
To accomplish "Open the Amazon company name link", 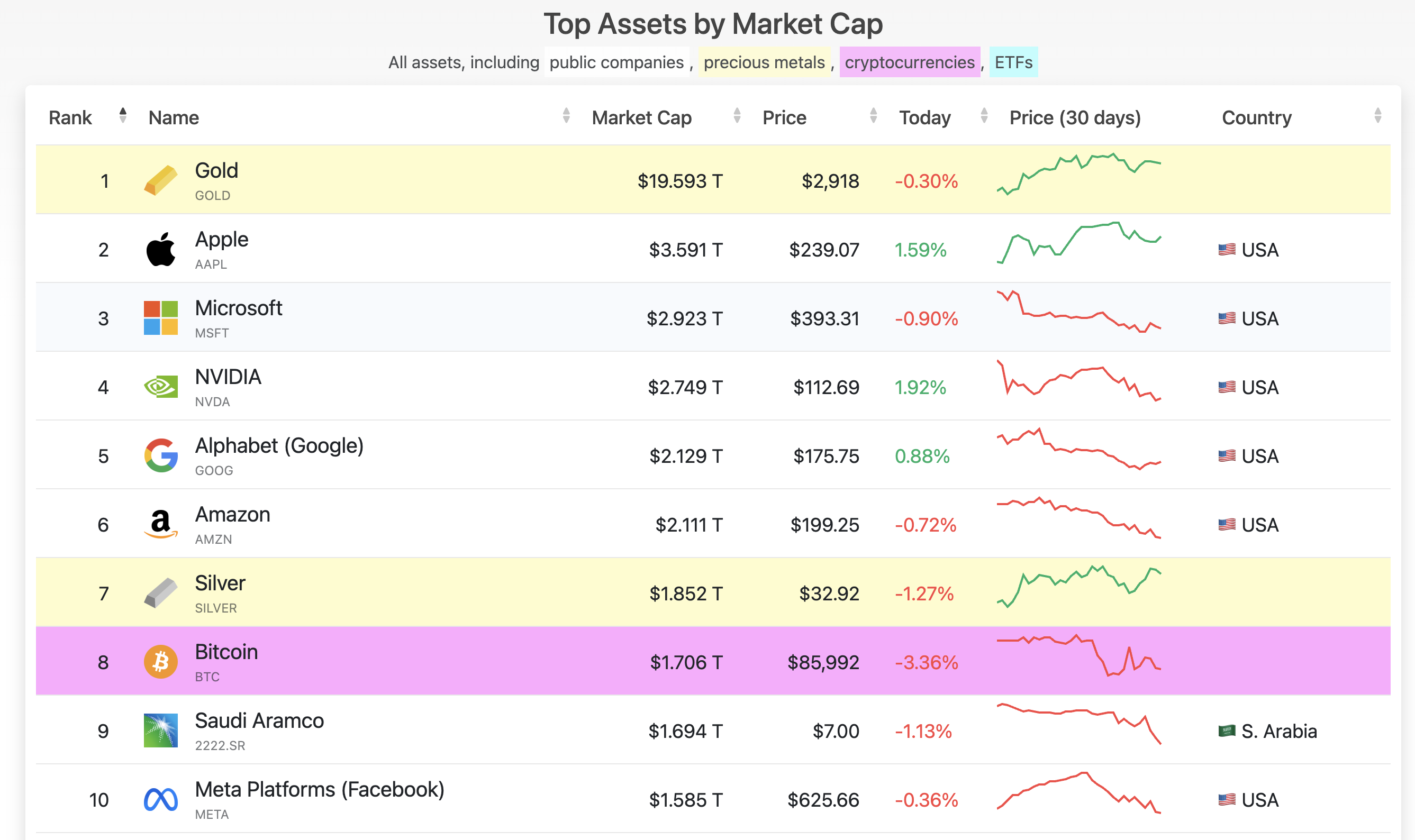I will [x=233, y=515].
